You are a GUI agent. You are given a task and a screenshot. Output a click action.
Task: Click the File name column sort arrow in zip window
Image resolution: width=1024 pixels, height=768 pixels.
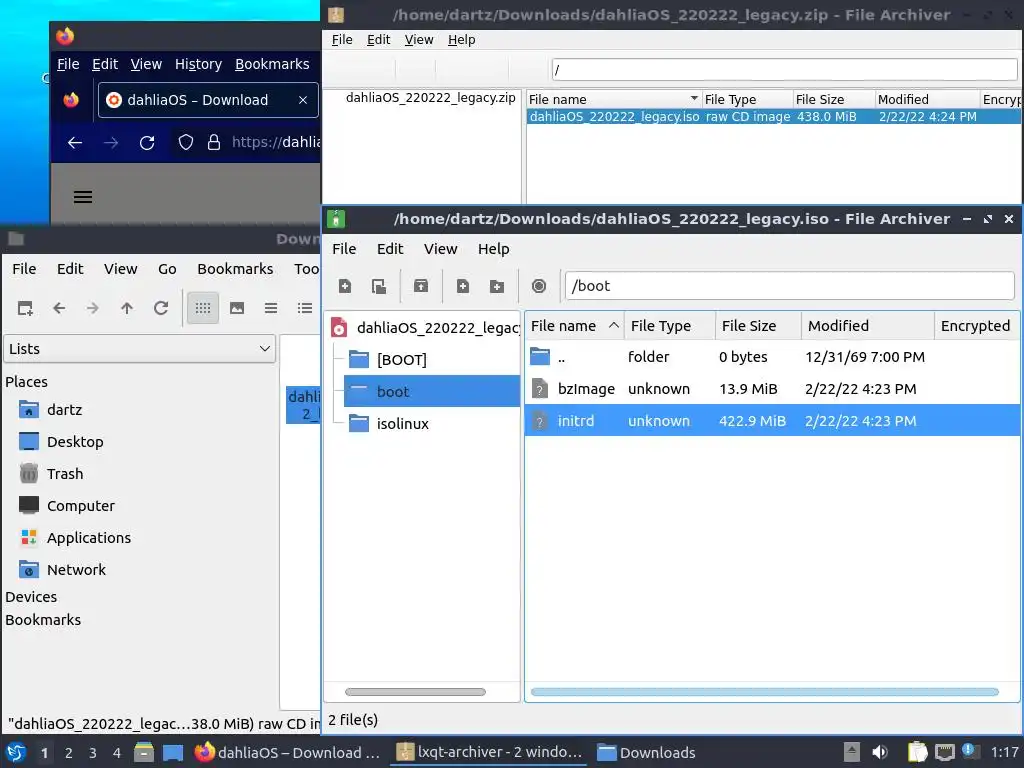pyautogui.click(x=694, y=99)
